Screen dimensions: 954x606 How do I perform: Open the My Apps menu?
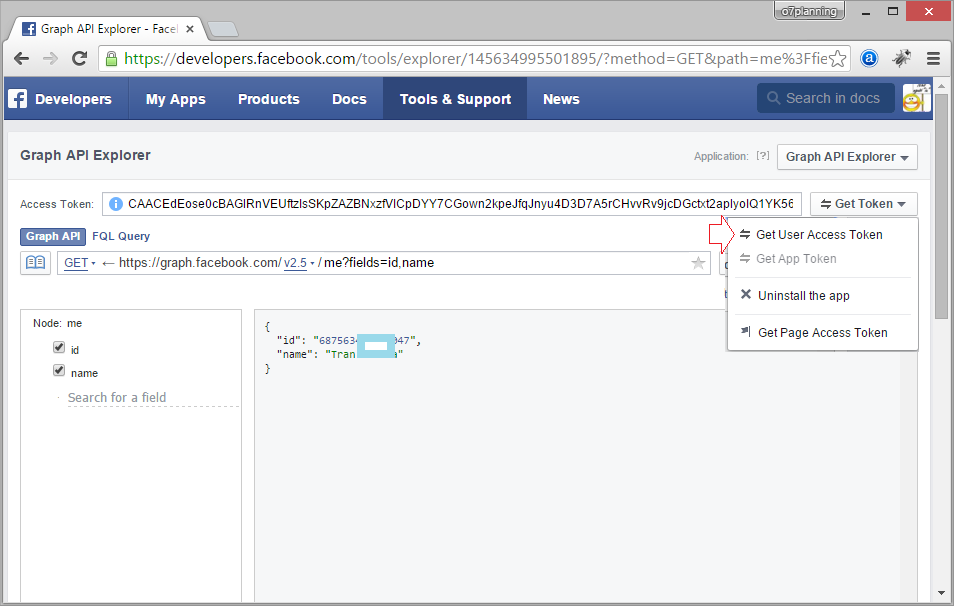pyautogui.click(x=176, y=99)
